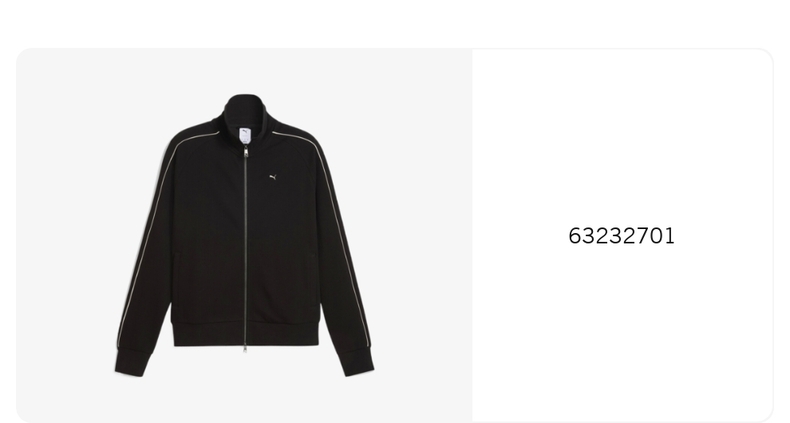The height and width of the screenshot is (423, 790).
Task: Click the jacket's right sleeve cuff
Action: coord(356,362)
